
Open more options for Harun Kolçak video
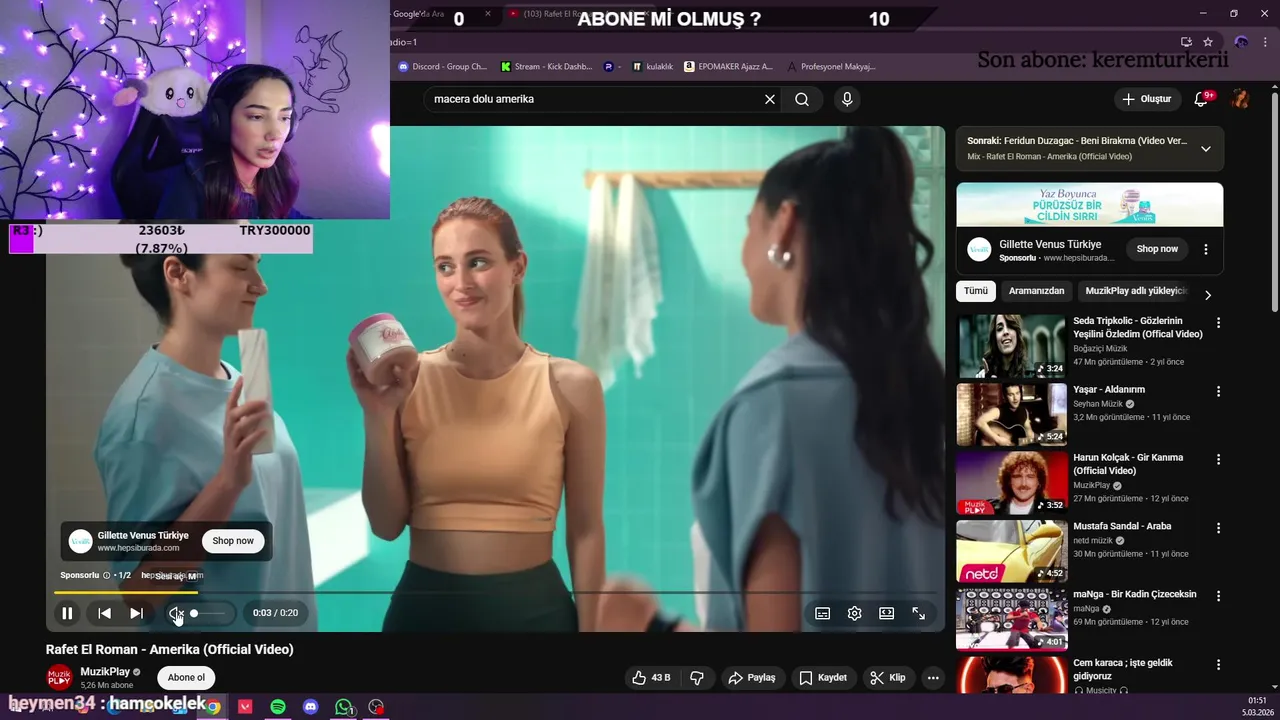1218,459
